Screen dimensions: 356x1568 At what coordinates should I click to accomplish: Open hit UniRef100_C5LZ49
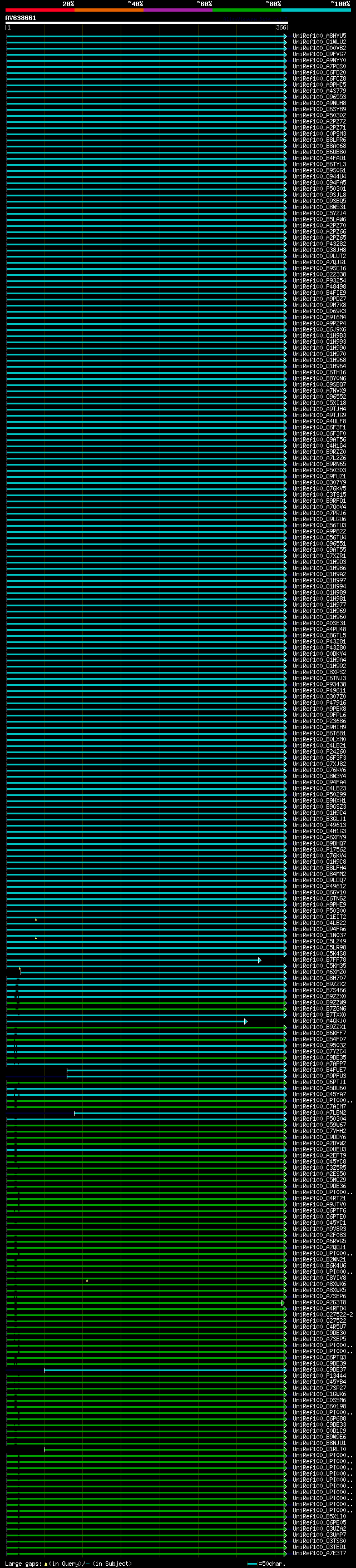(319, 942)
